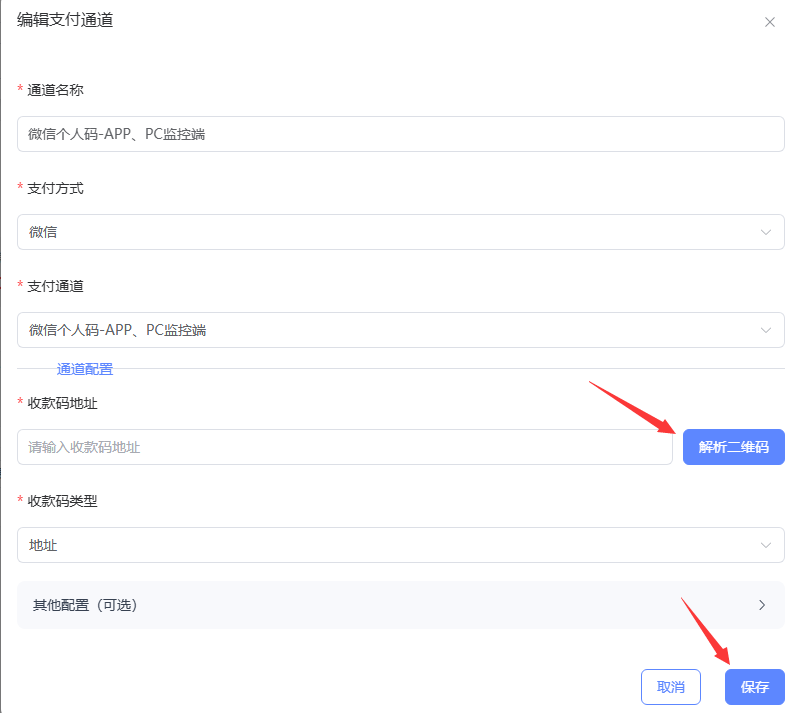Click the 收款码类型 field label
Screen dimensions: 797x713
click(63, 501)
